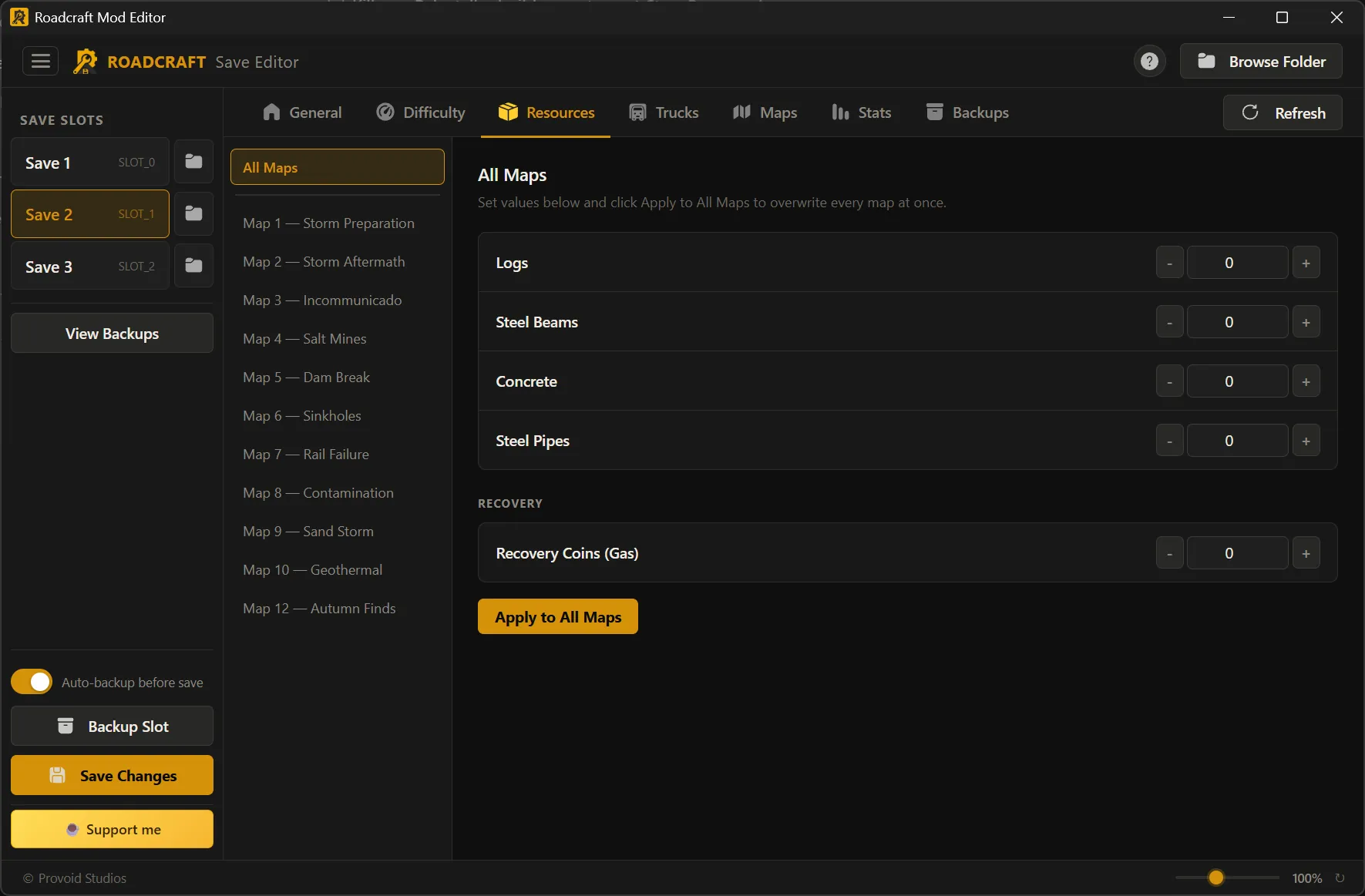Open the help question mark icon
Image resolution: width=1365 pixels, height=896 pixels.
1149,61
